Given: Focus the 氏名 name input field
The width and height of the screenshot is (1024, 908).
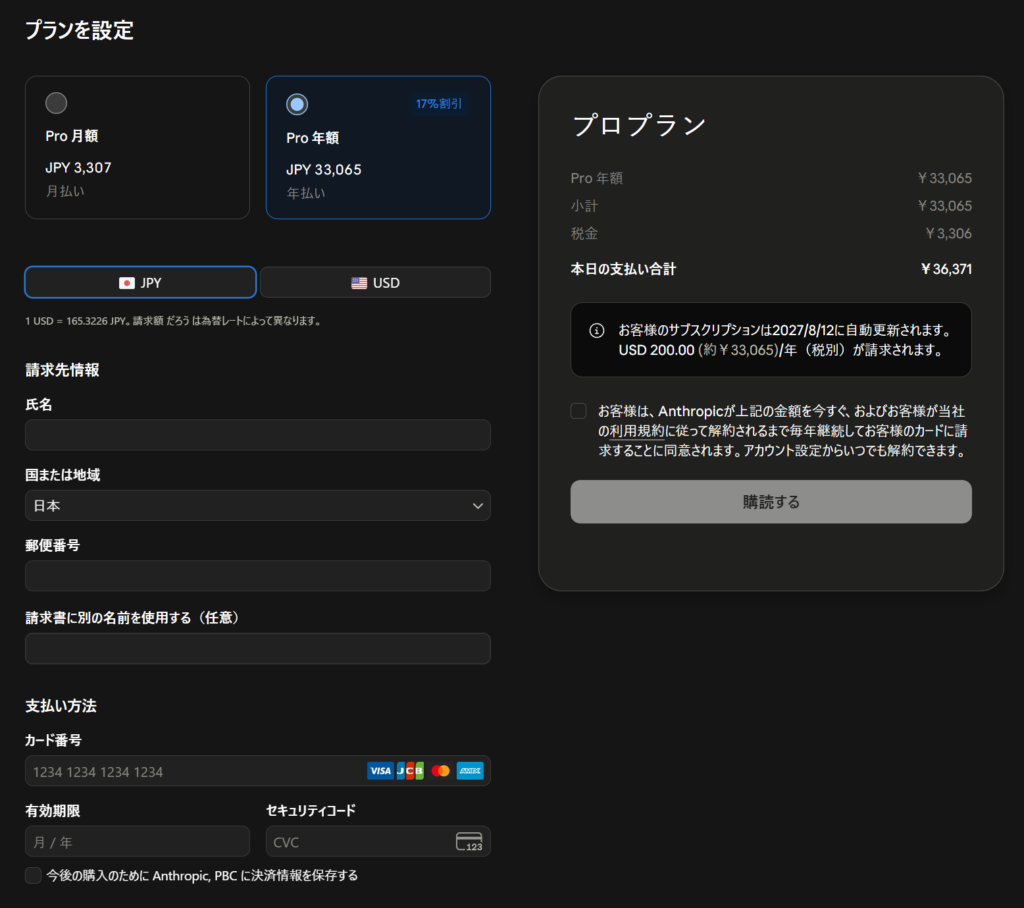Looking at the screenshot, I should point(258,435).
